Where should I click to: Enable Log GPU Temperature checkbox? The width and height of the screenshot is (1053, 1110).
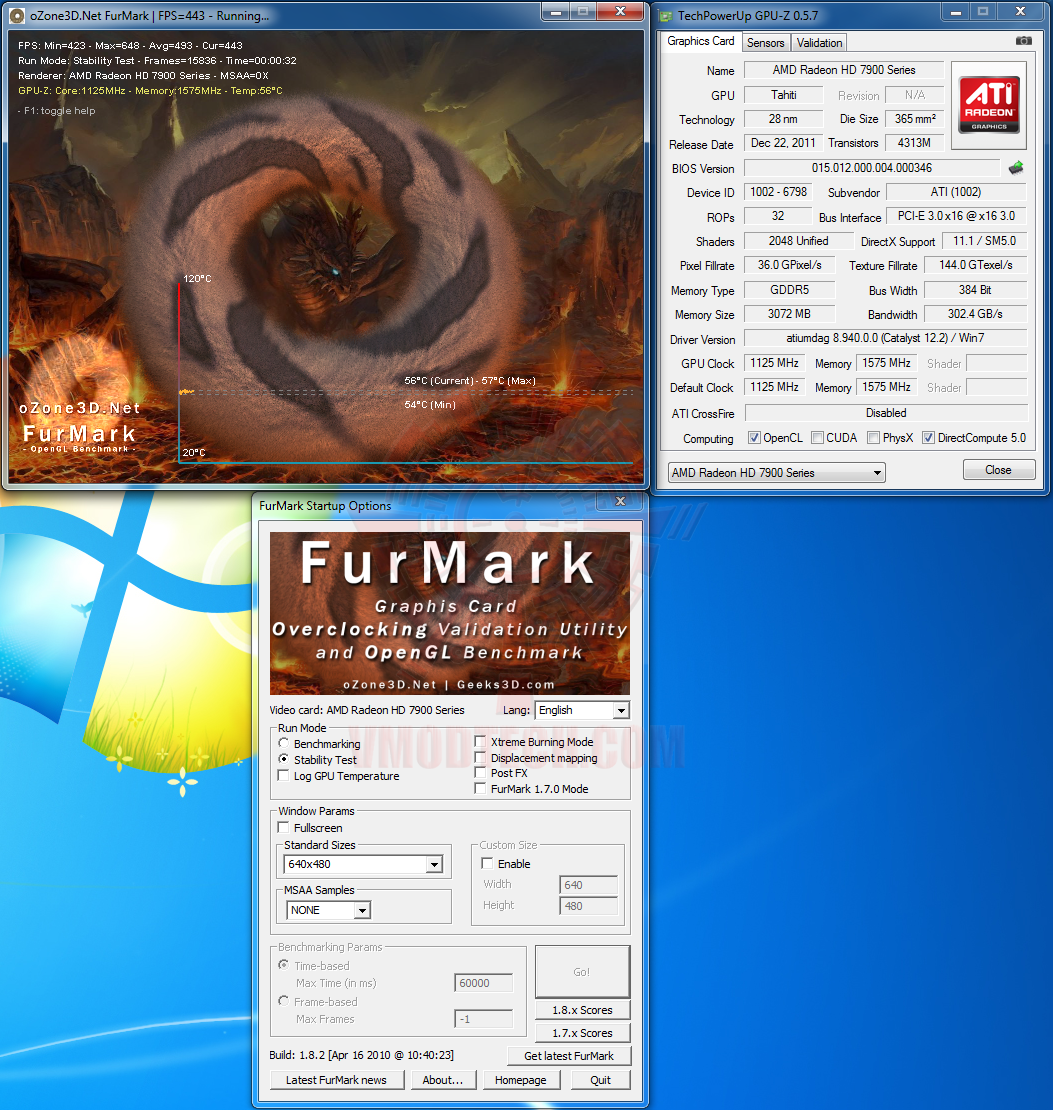click(283, 775)
